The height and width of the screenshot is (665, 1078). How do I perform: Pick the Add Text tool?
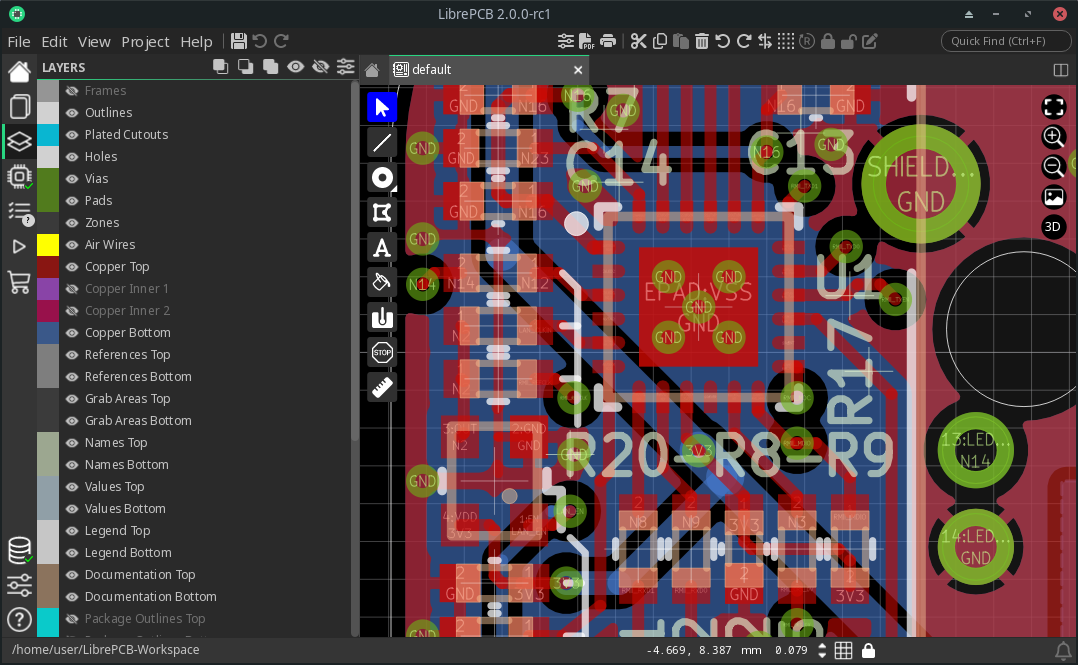382,247
